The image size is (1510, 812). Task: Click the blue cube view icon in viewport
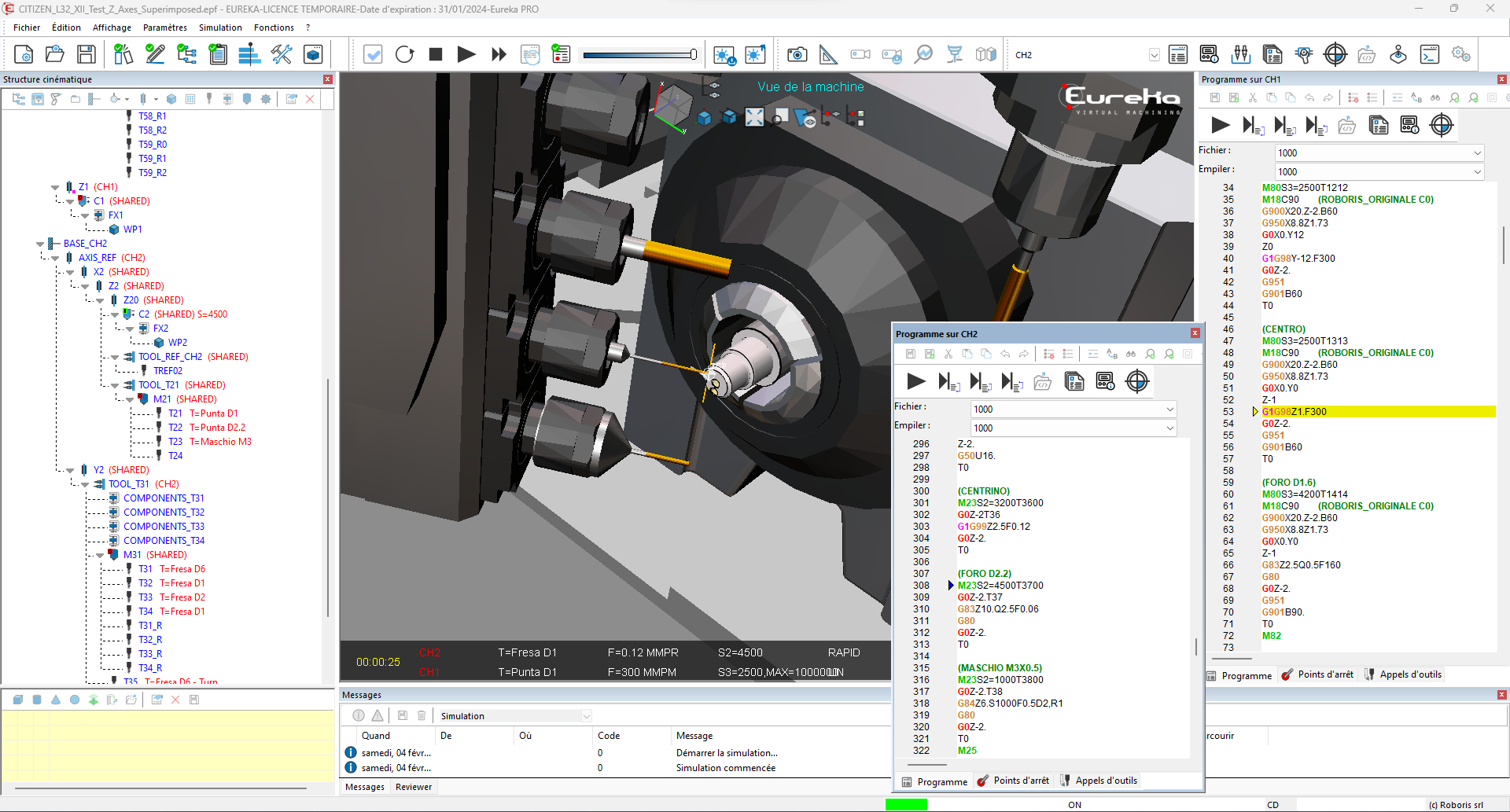pos(705,118)
